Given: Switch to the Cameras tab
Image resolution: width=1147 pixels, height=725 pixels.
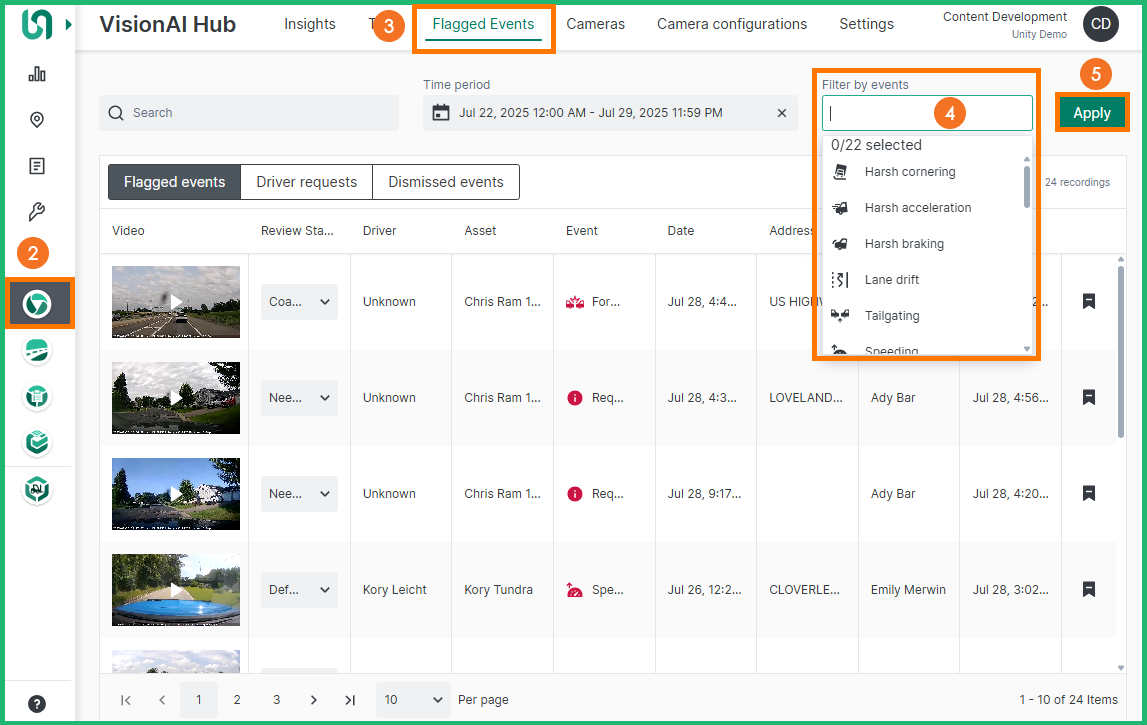Looking at the screenshot, I should pos(595,24).
